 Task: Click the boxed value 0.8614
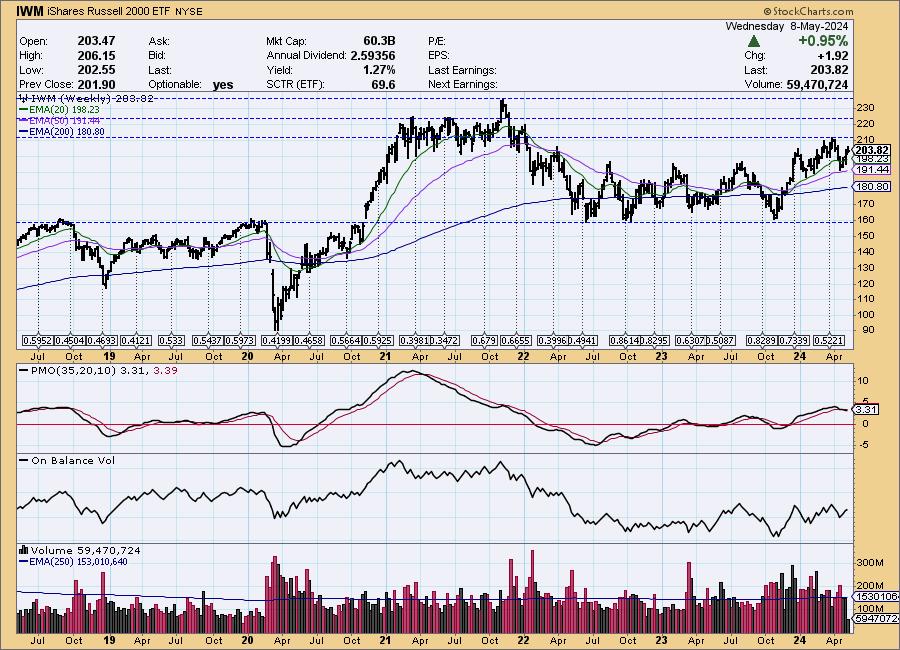point(624,341)
